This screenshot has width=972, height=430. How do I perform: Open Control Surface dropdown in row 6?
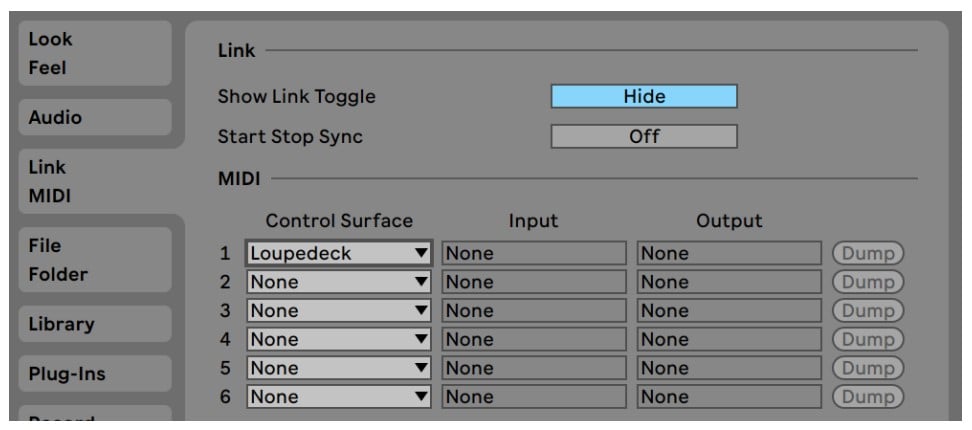tap(339, 397)
